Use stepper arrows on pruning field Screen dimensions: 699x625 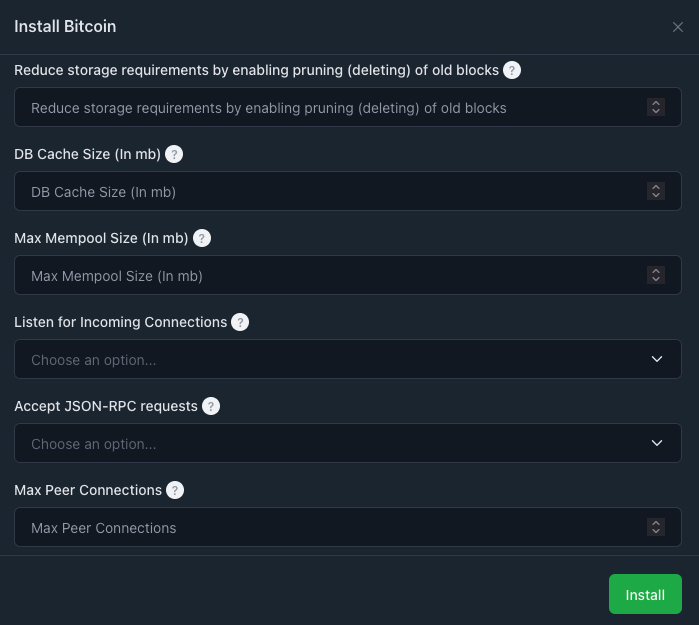(x=656, y=107)
